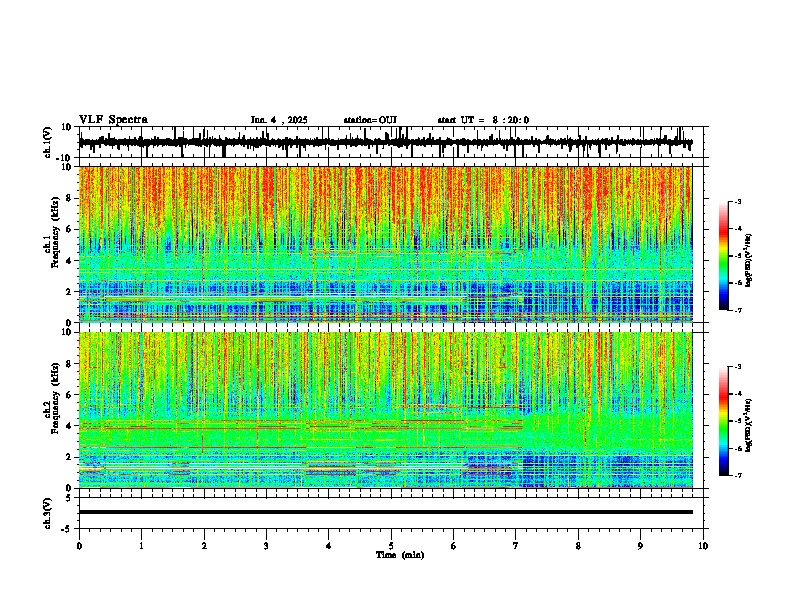The width and height of the screenshot is (792, 612).
Task: Click the flat black ch.3 voltage trace
Action: [x=385, y=512]
